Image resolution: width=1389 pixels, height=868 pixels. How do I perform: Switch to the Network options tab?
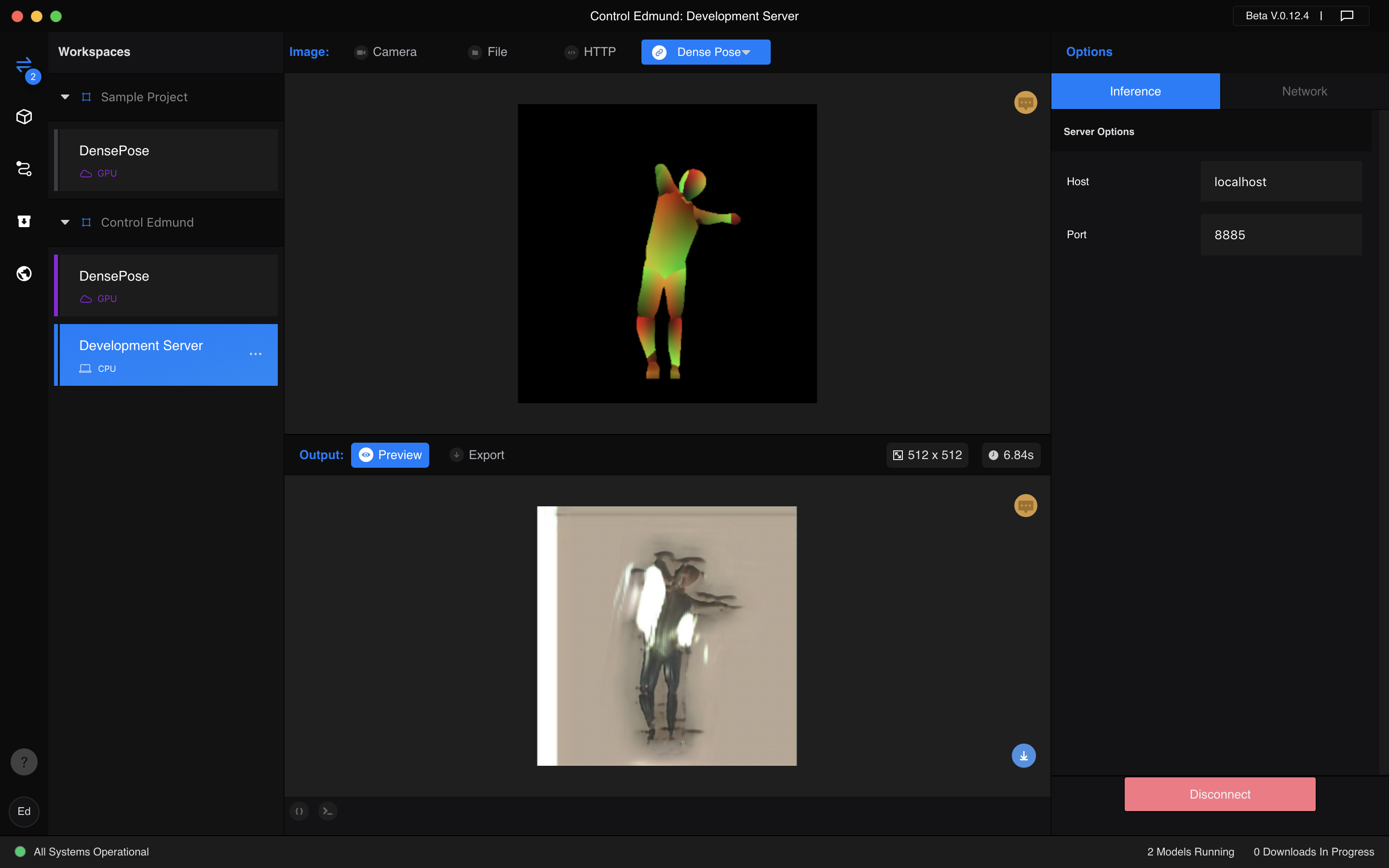(1304, 91)
